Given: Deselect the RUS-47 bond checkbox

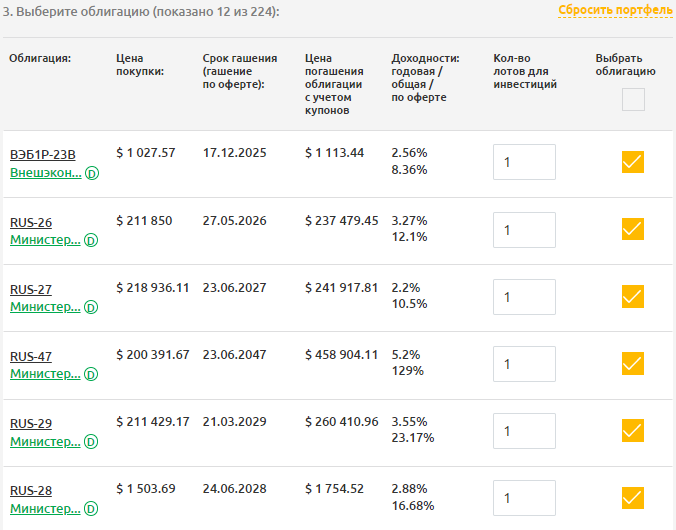Looking at the screenshot, I should coord(632,363).
